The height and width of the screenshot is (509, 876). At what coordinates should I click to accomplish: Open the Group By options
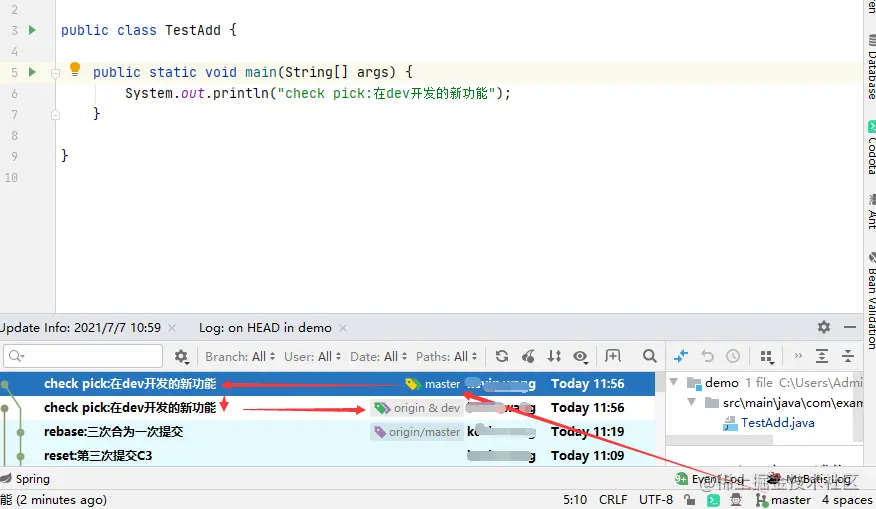pos(766,356)
